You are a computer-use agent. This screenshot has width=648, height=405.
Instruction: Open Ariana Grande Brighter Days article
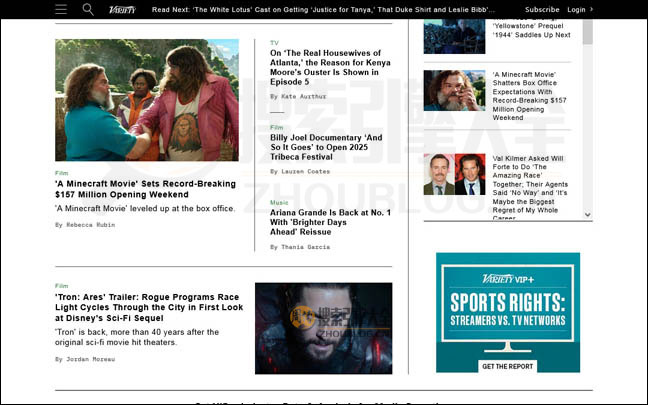(330, 222)
